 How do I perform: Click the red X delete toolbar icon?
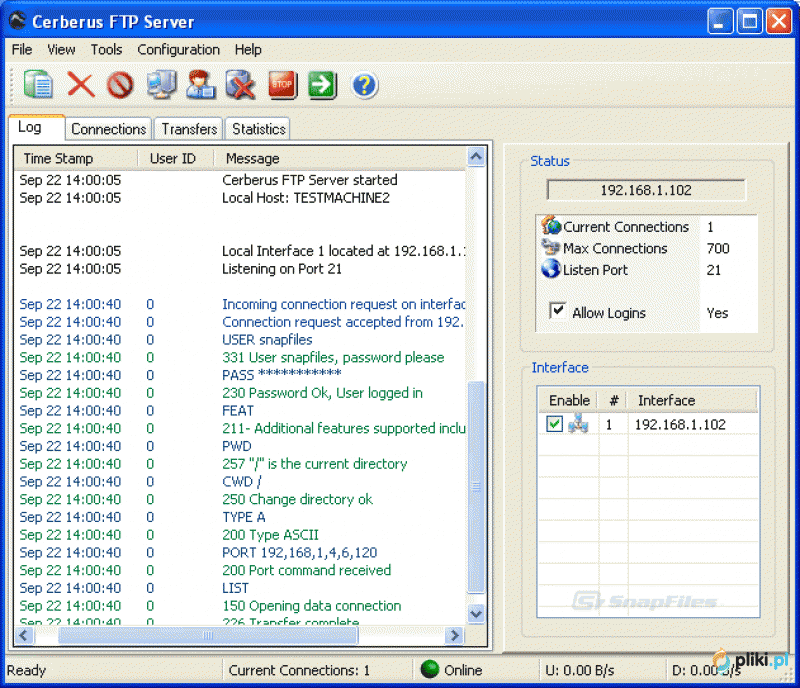pyautogui.click(x=81, y=84)
